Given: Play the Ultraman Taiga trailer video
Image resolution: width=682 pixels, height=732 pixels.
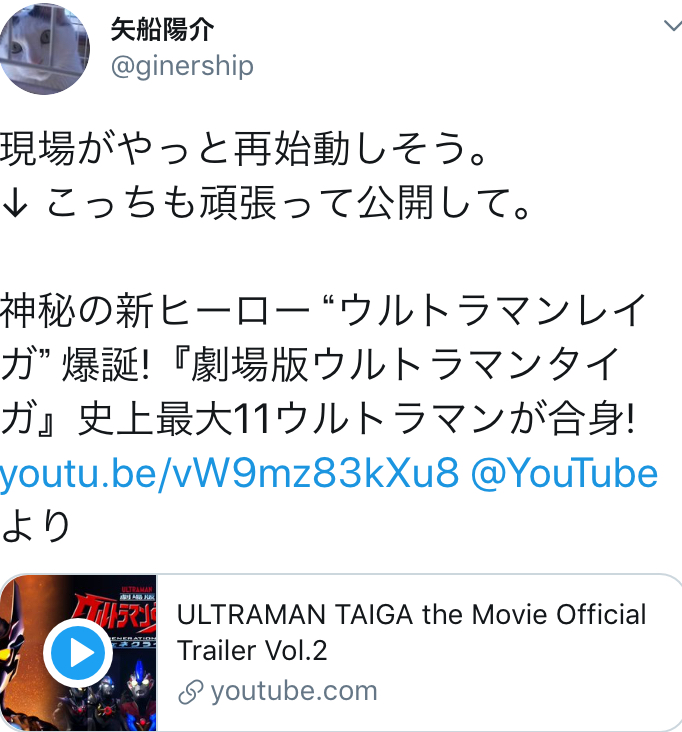Looking at the screenshot, I should [78, 653].
